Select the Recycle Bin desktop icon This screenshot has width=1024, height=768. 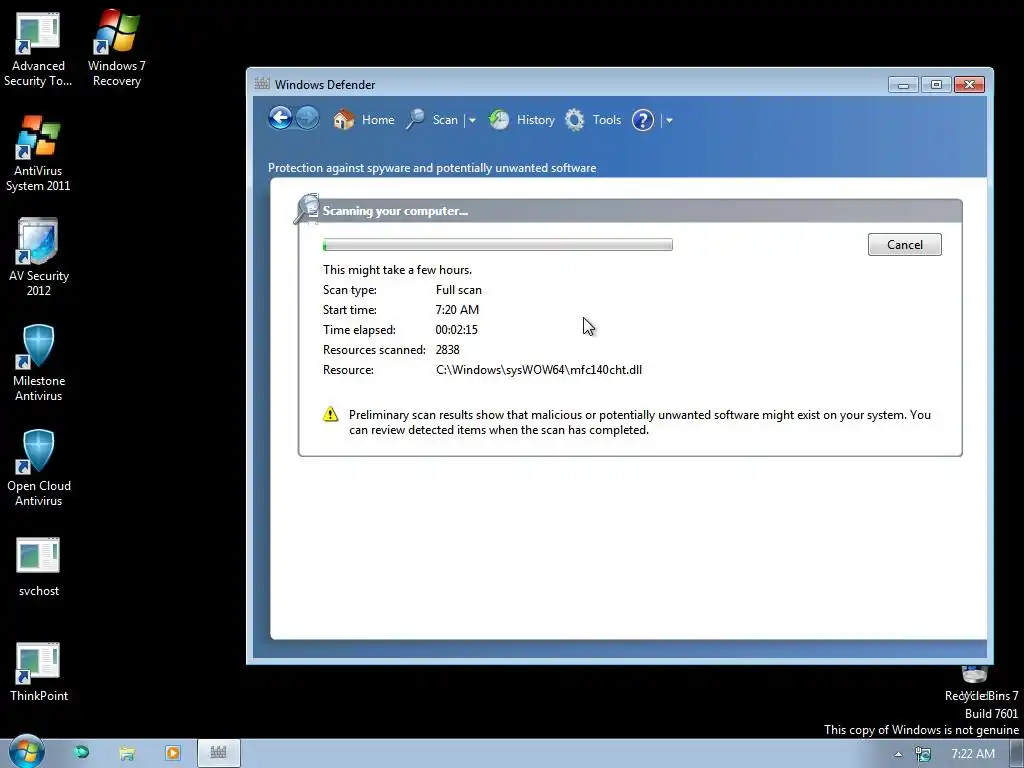click(975, 683)
